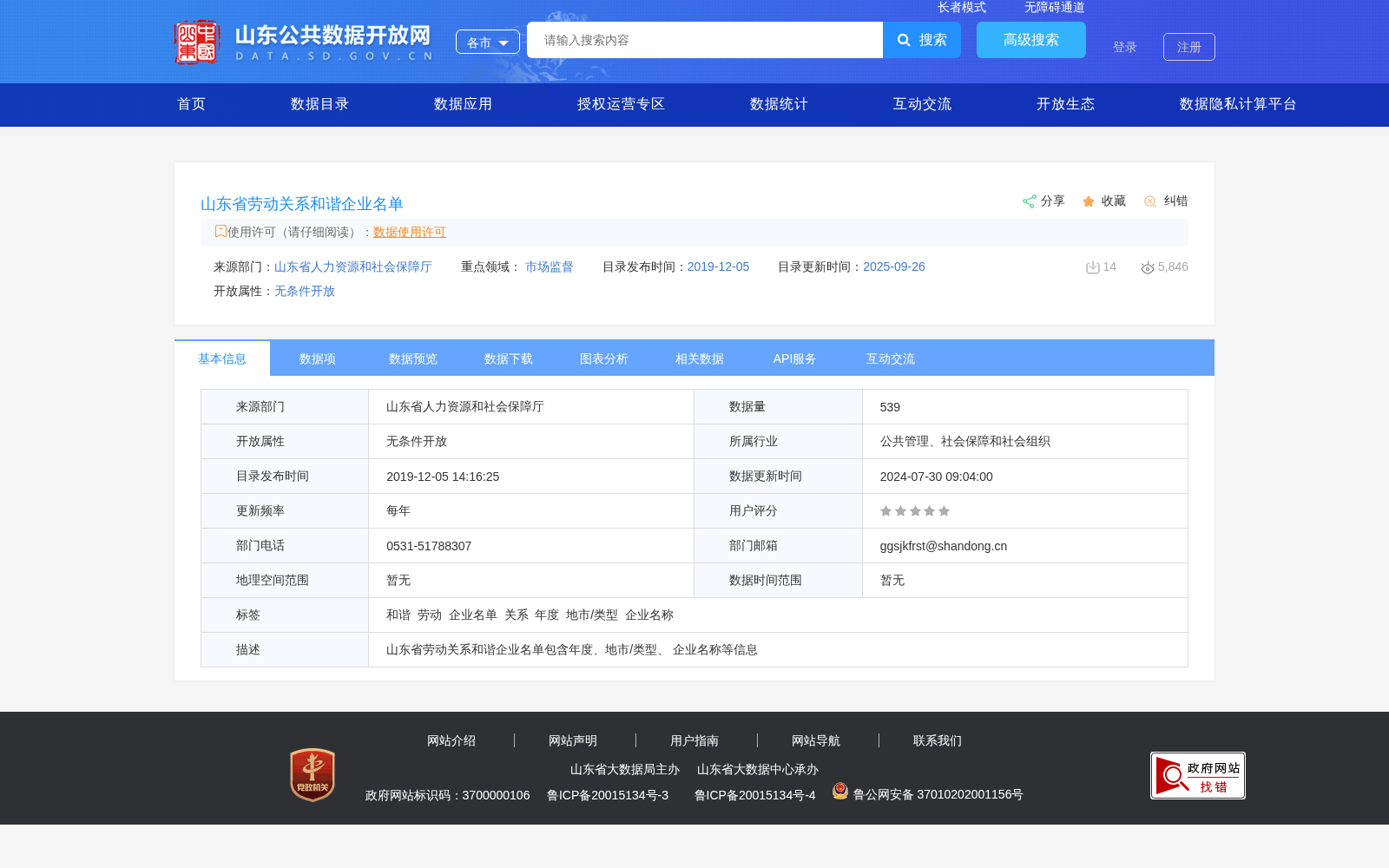Open 互动交流 in the top navigation bar
This screenshot has height=868, width=1389.
923,104
